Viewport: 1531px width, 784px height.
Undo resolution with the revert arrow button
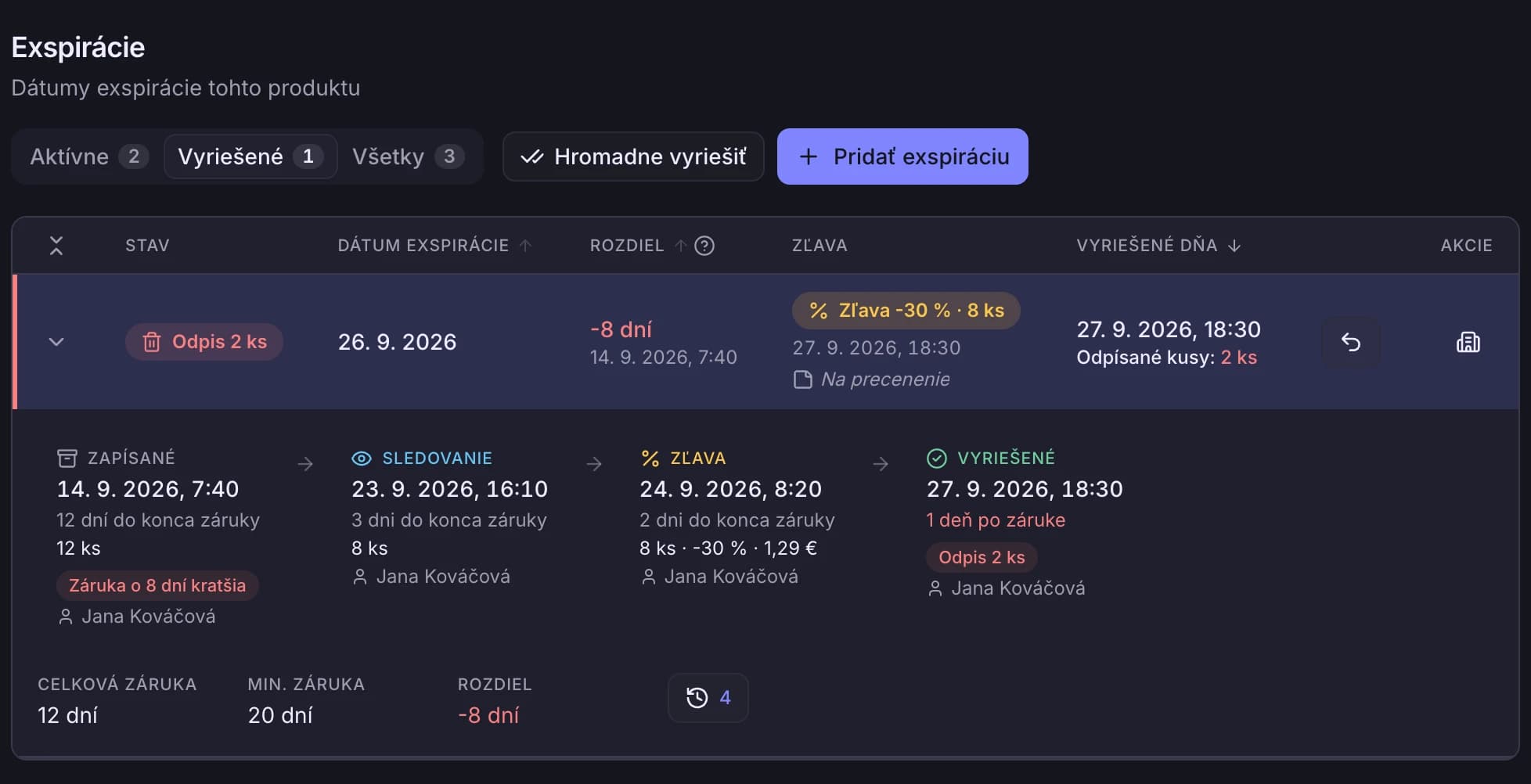(1351, 342)
